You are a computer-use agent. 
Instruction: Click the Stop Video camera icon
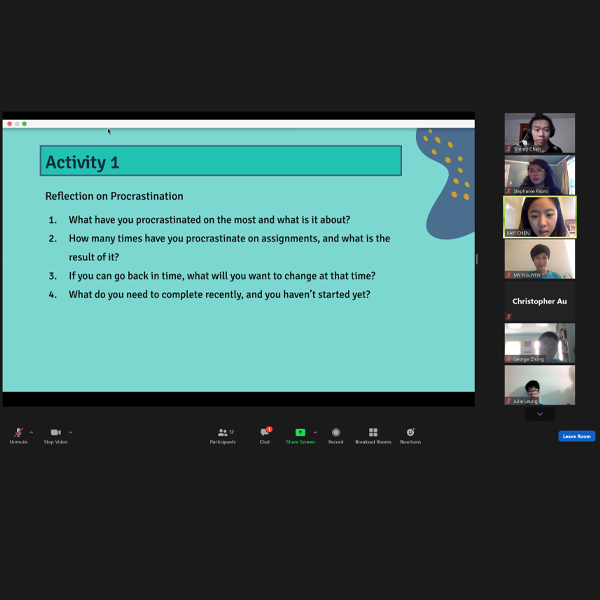click(56, 432)
